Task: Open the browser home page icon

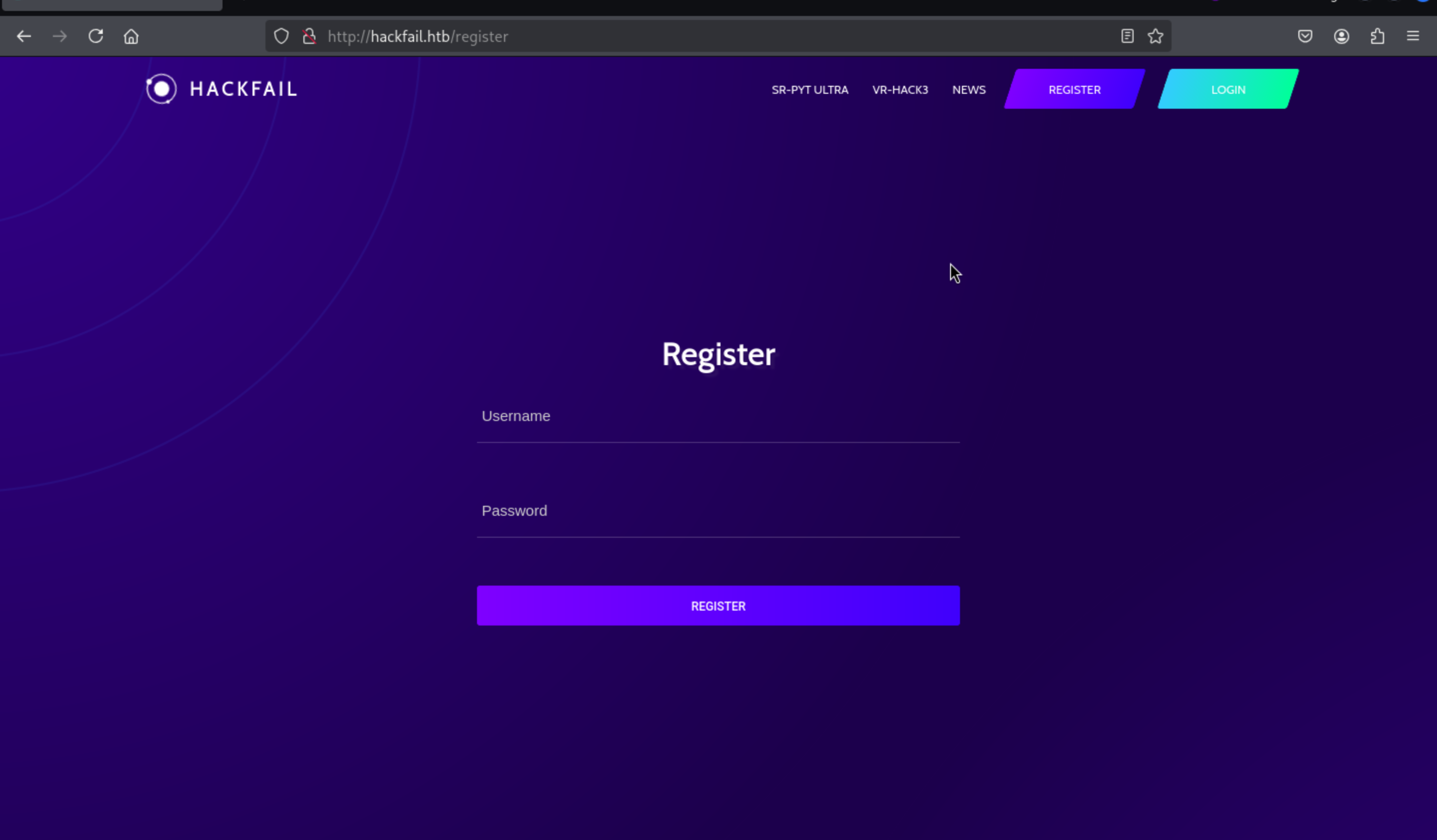Action: (131, 36)
